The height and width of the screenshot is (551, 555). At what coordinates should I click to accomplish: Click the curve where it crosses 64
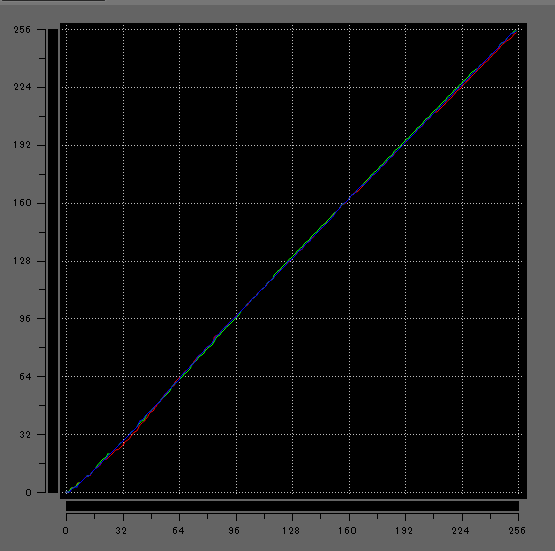pyautogui.click(x=179, y=378)
